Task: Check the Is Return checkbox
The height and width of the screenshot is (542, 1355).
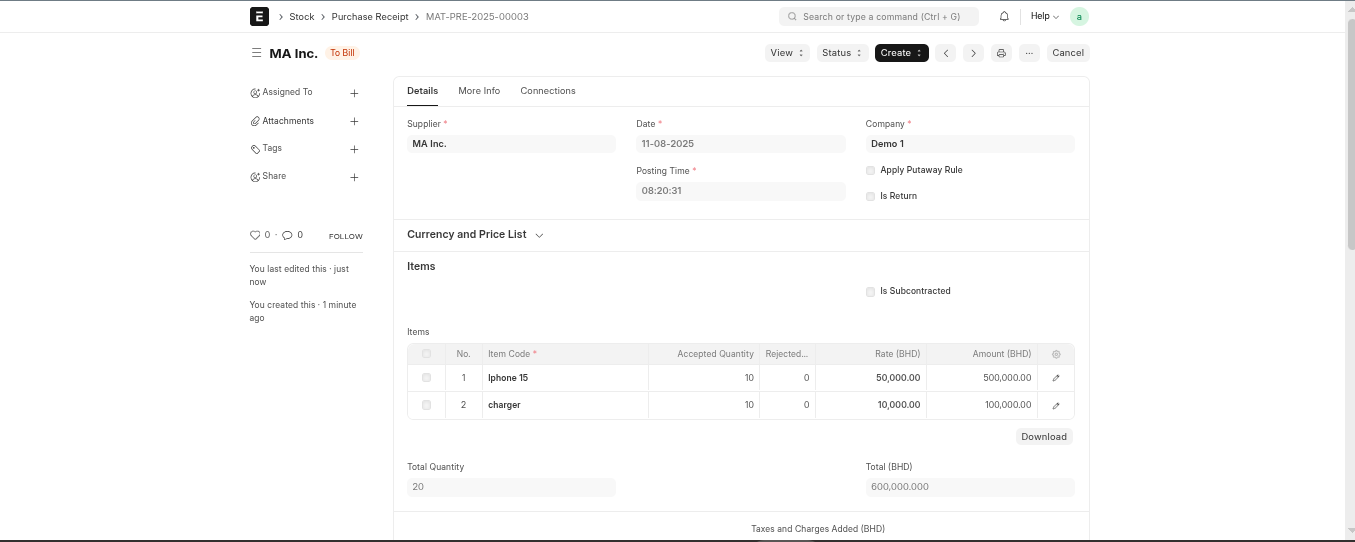Action: click(x=870, y=197)
